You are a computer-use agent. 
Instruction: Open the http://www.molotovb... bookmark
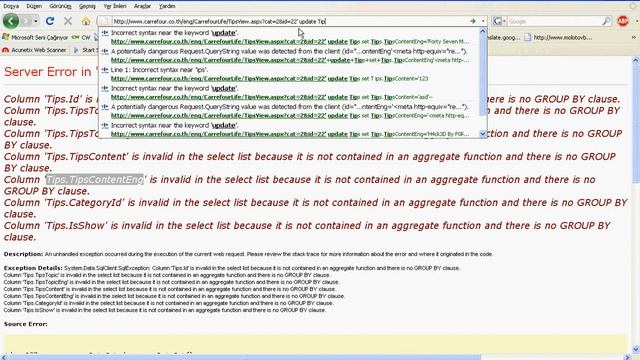click(x=558, y=37)
